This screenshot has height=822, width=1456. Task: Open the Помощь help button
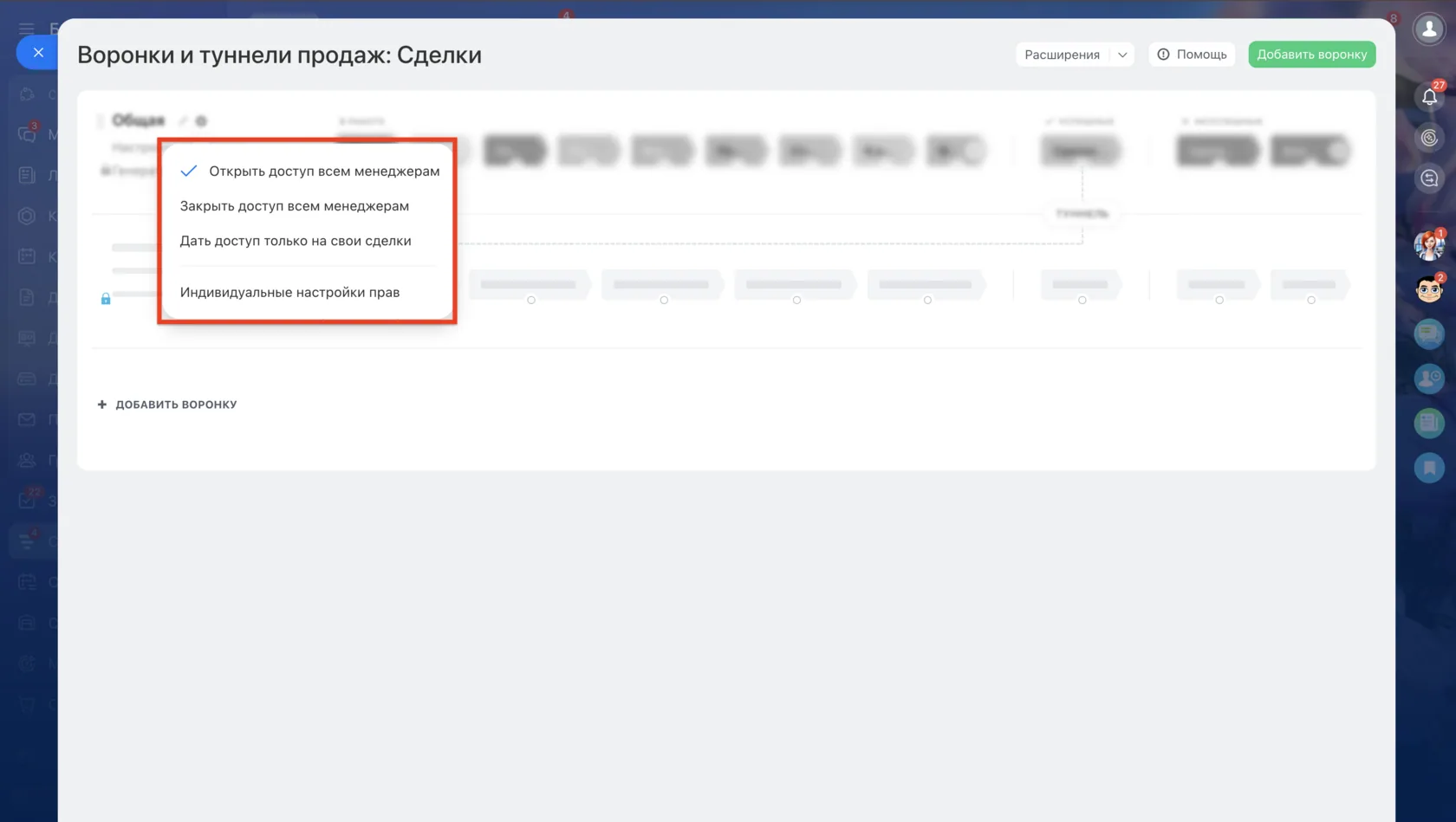(1192, 55)
